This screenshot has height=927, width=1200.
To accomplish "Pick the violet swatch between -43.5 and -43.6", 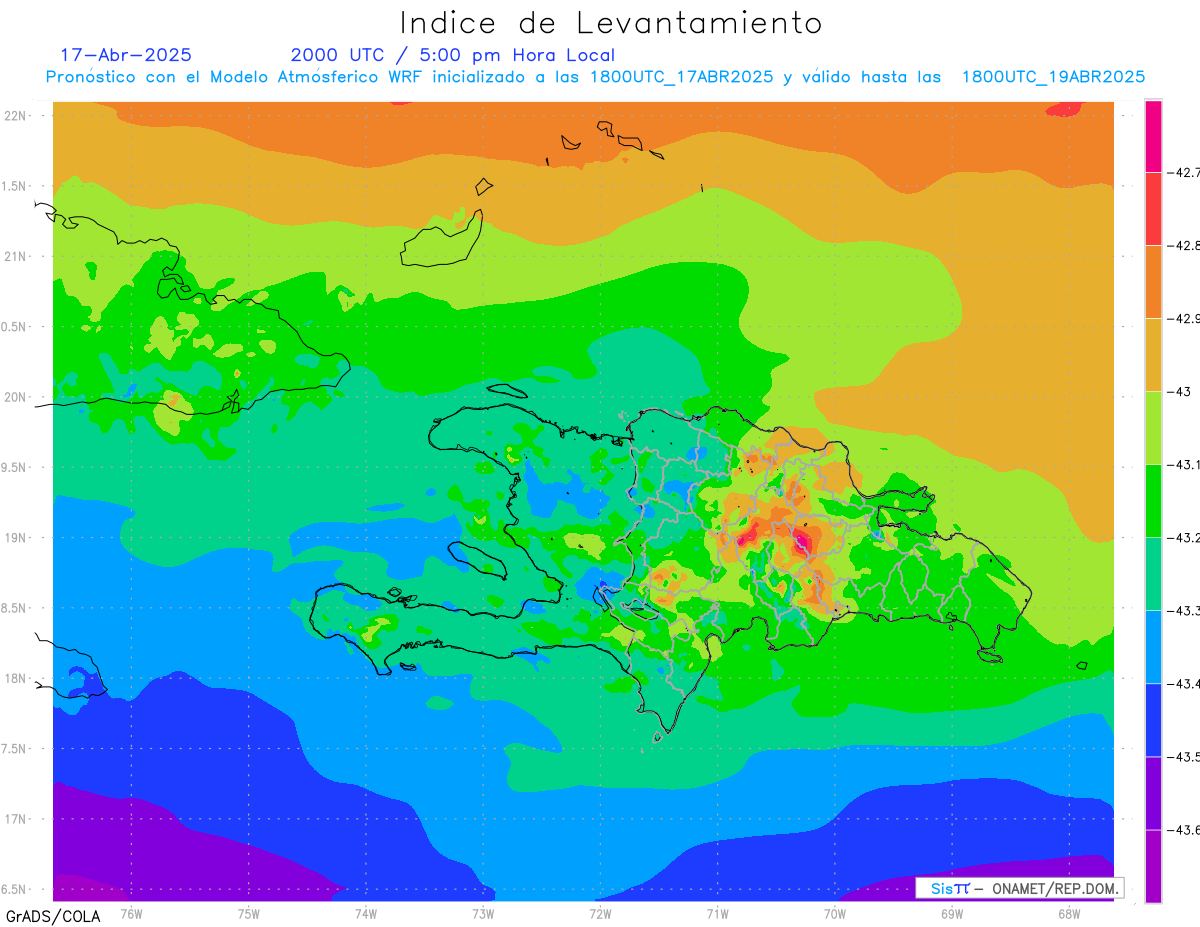I will coord(1153,792).
